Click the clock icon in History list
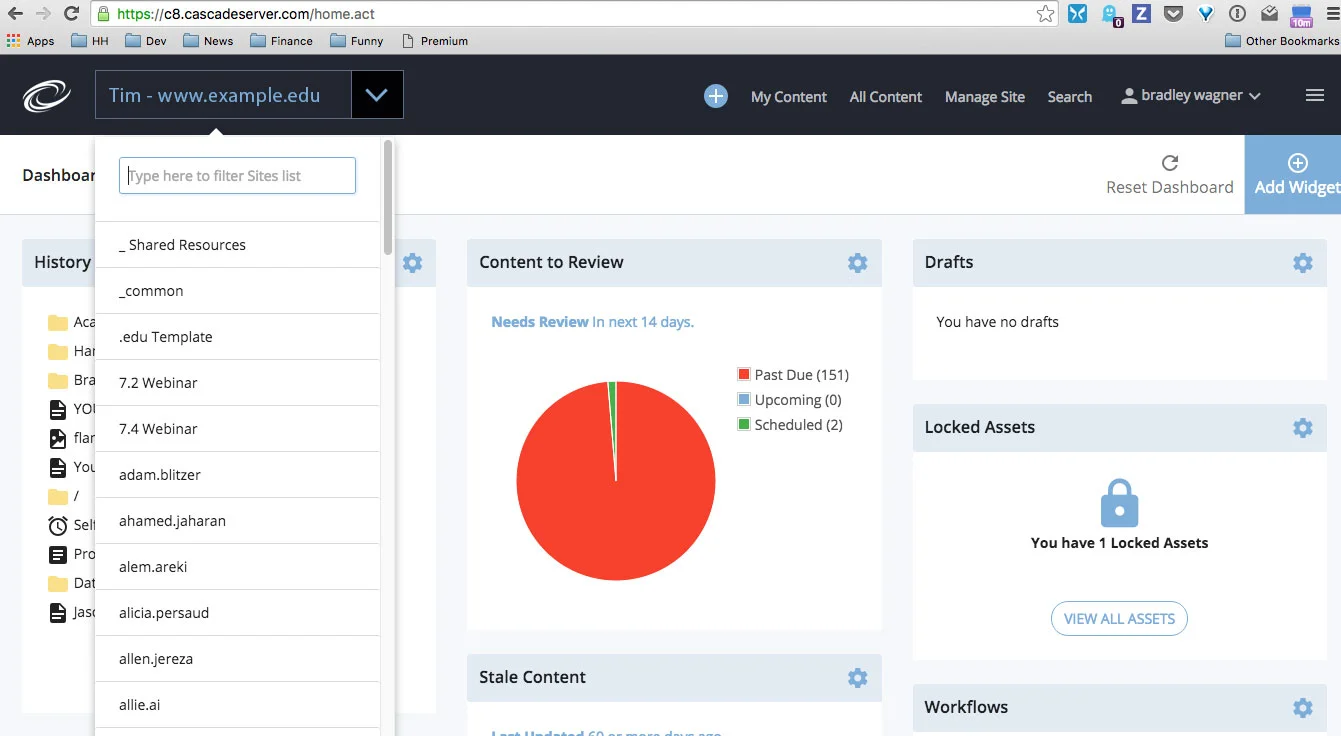Viewport: 1341px width, 736px height. (58, 525)
